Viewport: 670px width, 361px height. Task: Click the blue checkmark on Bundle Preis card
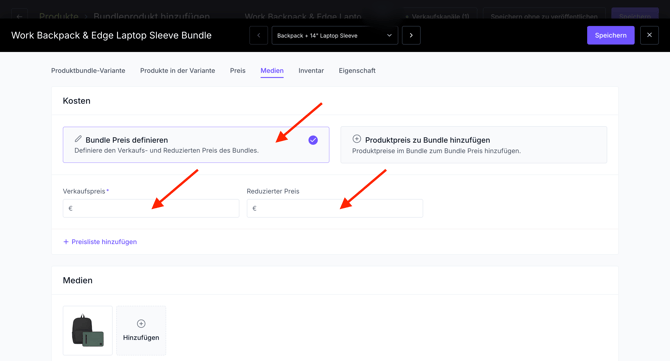click(x=313, y=140)
